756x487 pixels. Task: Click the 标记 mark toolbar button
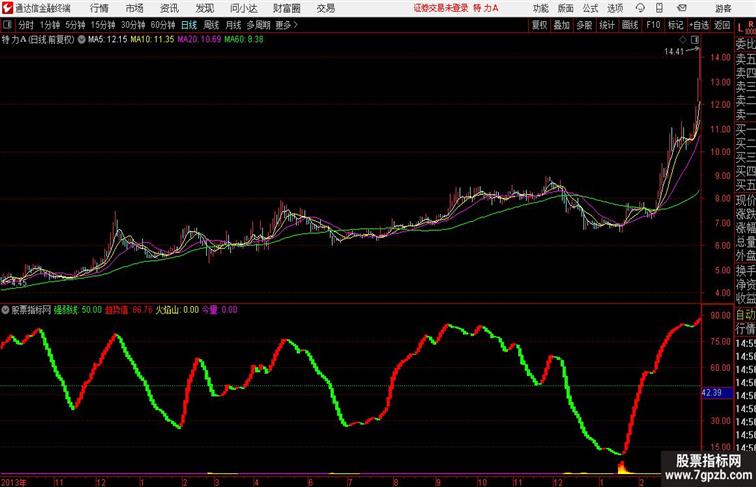click(675, 25)
